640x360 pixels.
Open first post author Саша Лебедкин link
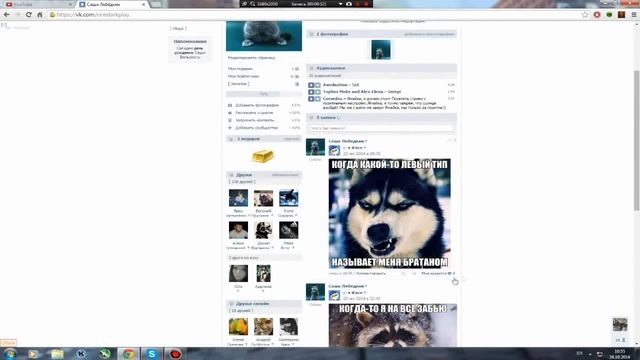[x=347, y=141]
